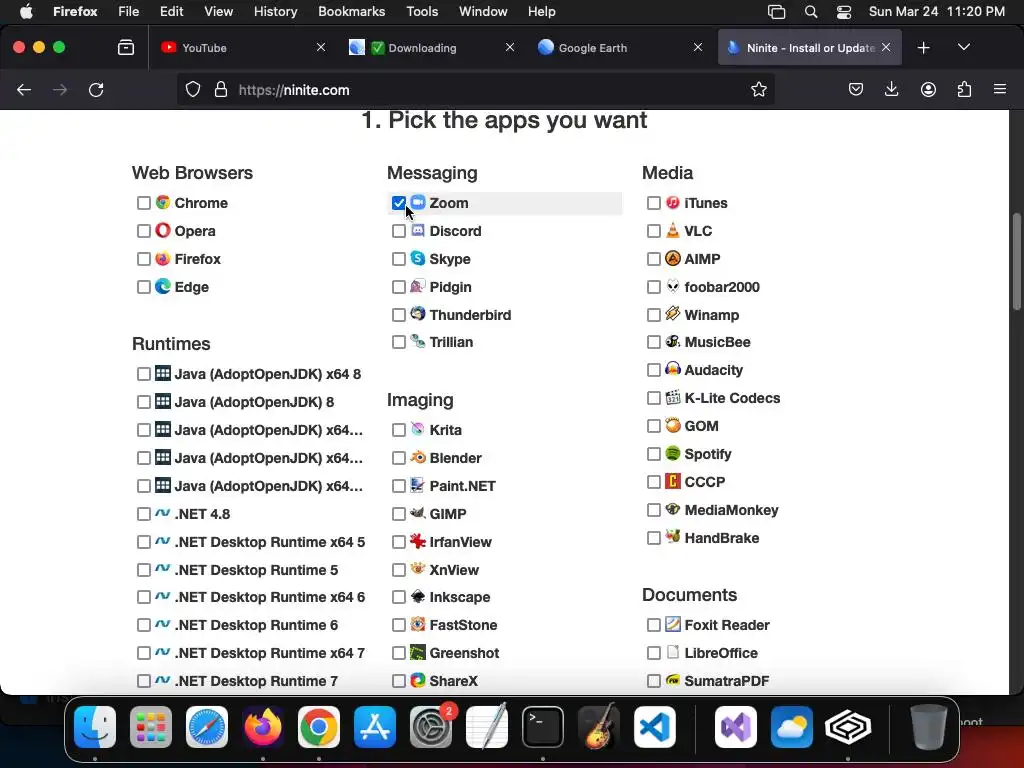
Task: Open Terminal from the Dock
Action: [543, 727]
